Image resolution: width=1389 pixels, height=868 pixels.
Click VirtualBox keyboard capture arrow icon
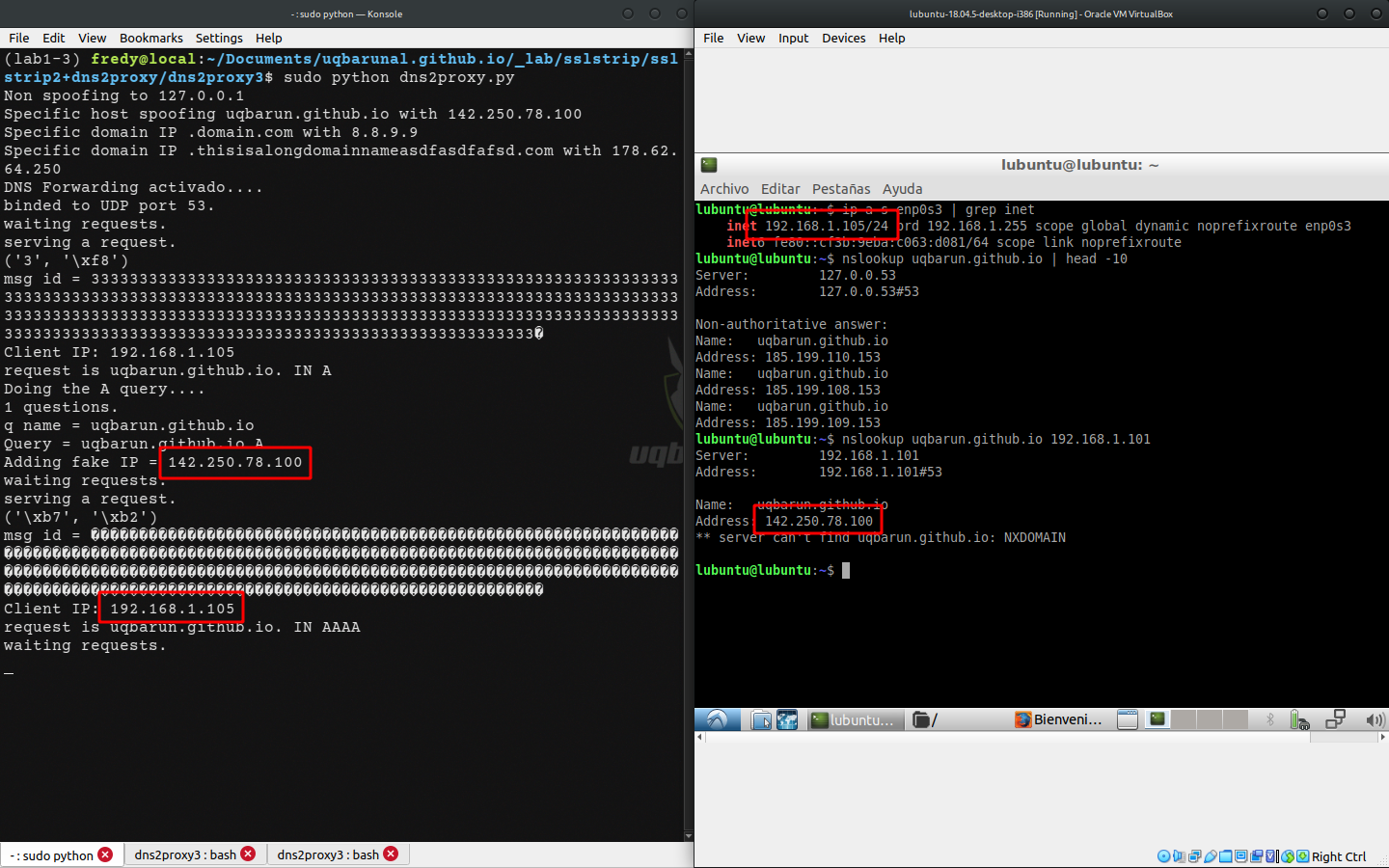[x=1303, y=856]
